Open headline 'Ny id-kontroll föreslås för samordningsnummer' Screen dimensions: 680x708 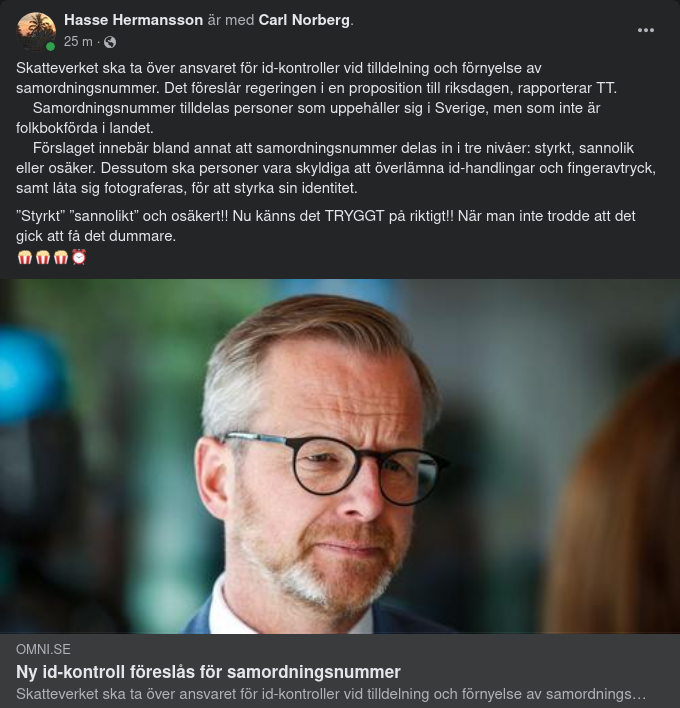[208, 672]
